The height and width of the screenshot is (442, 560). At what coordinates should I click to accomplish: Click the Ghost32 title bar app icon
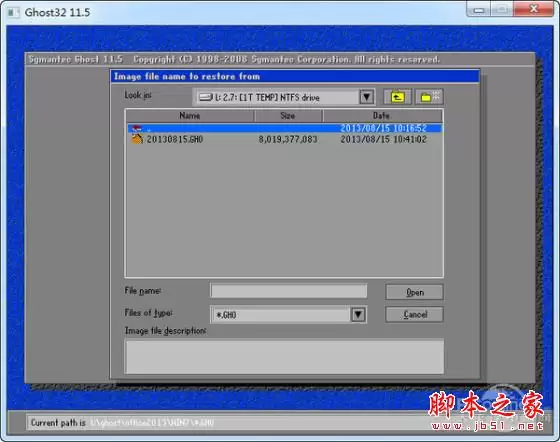13,13
